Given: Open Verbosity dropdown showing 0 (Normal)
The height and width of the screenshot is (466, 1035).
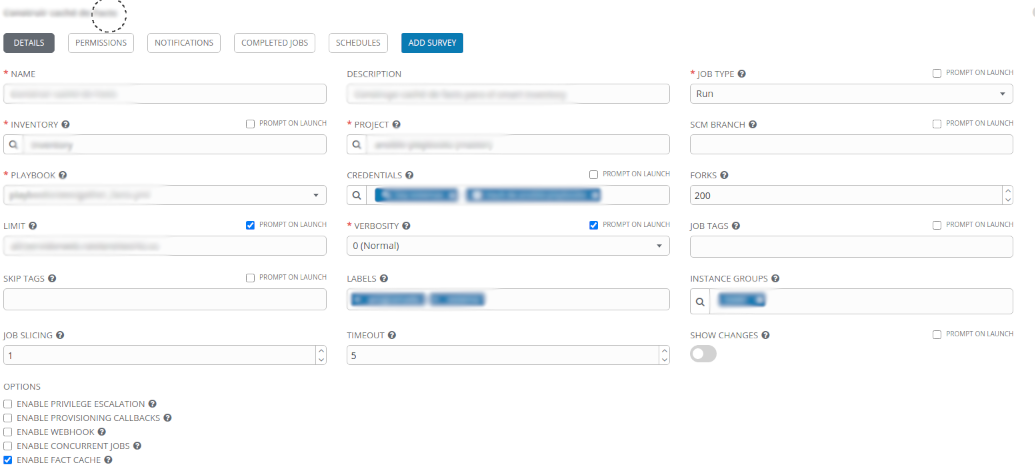Looking at the screenshot, I should (x=508, y=246).
